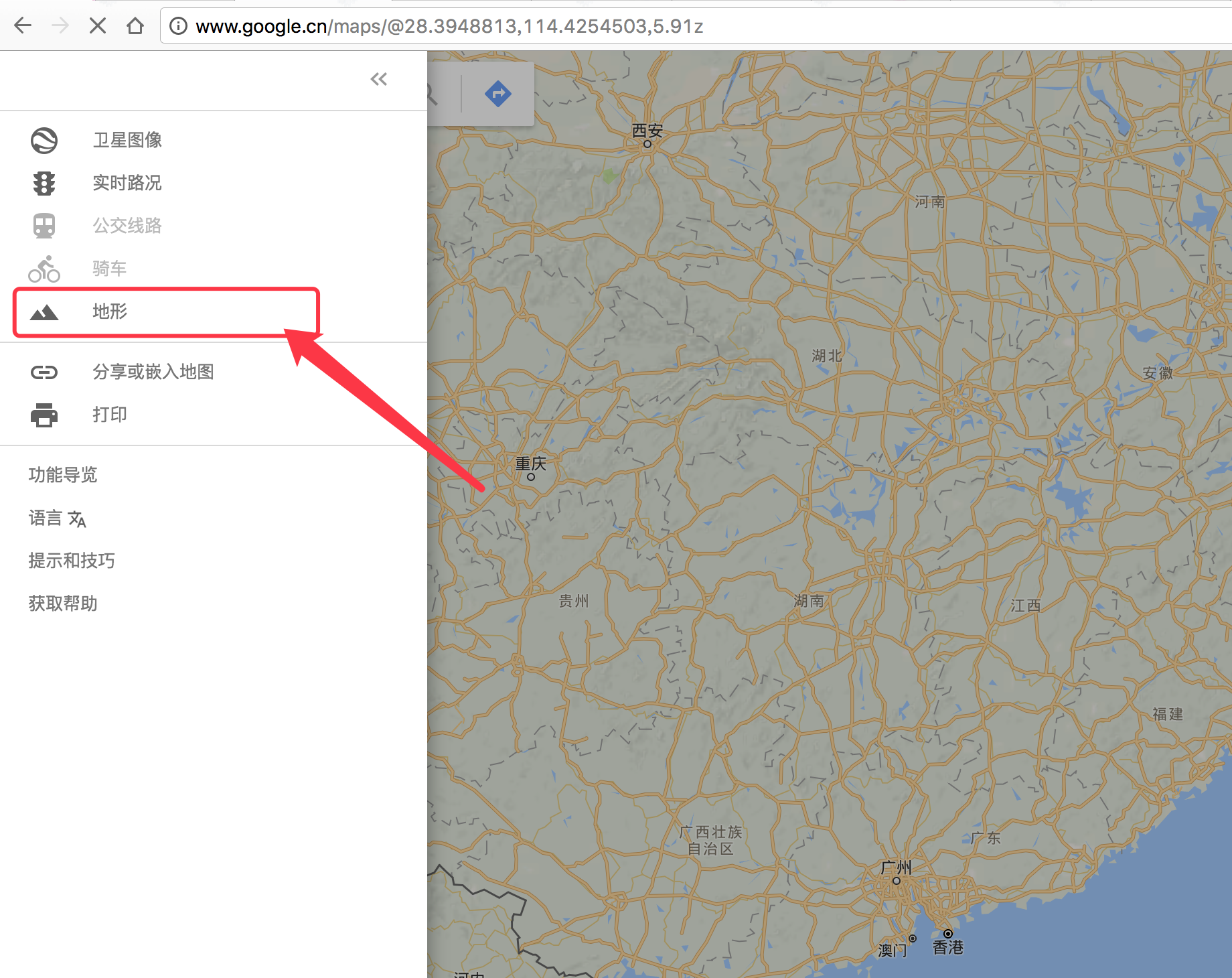This screenshot has width=1232, height=978.
Task: Click 湖南 province label
Action: [809, 601]
